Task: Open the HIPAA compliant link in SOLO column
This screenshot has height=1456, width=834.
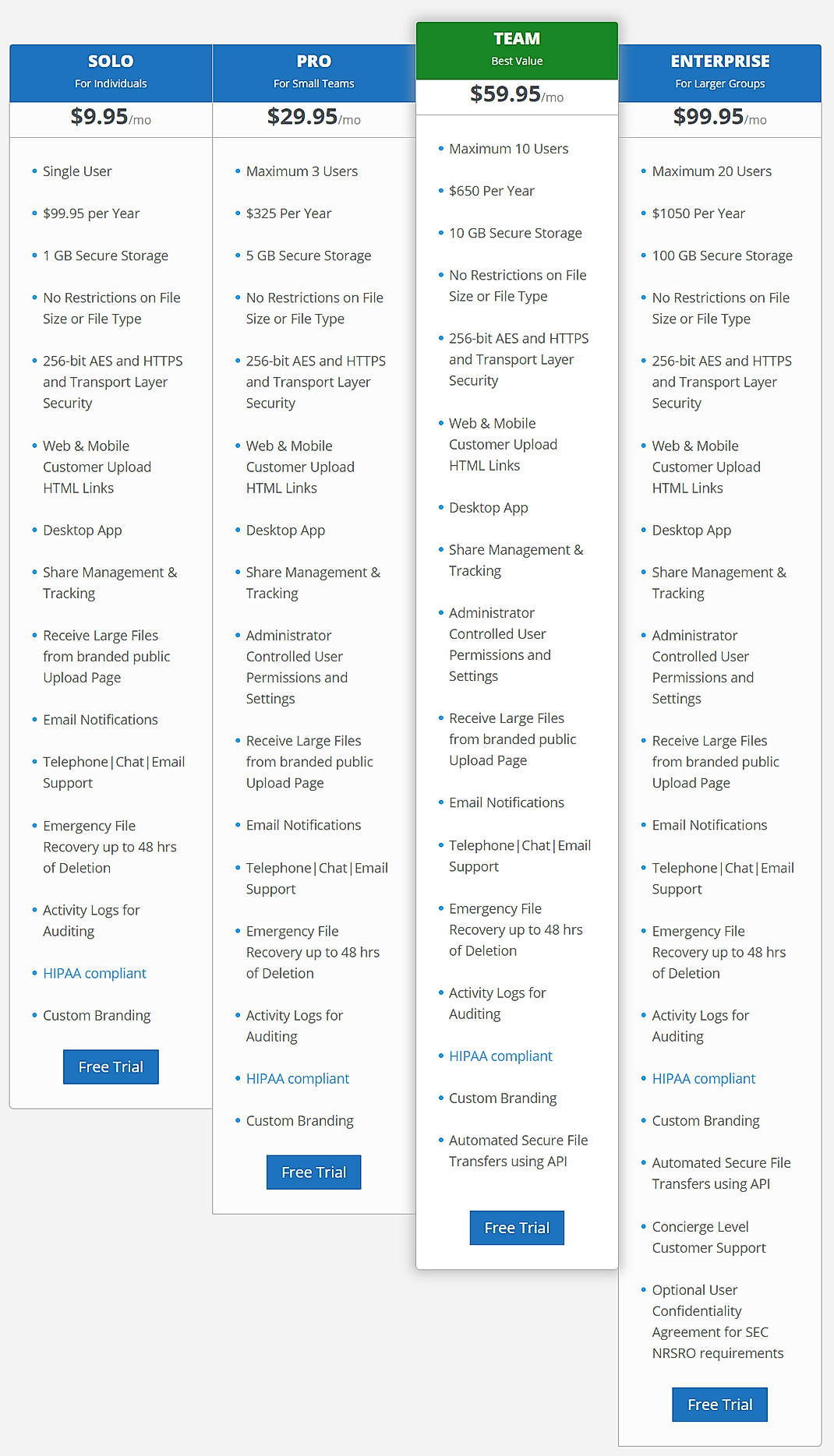Action: [x=94, y=973]
